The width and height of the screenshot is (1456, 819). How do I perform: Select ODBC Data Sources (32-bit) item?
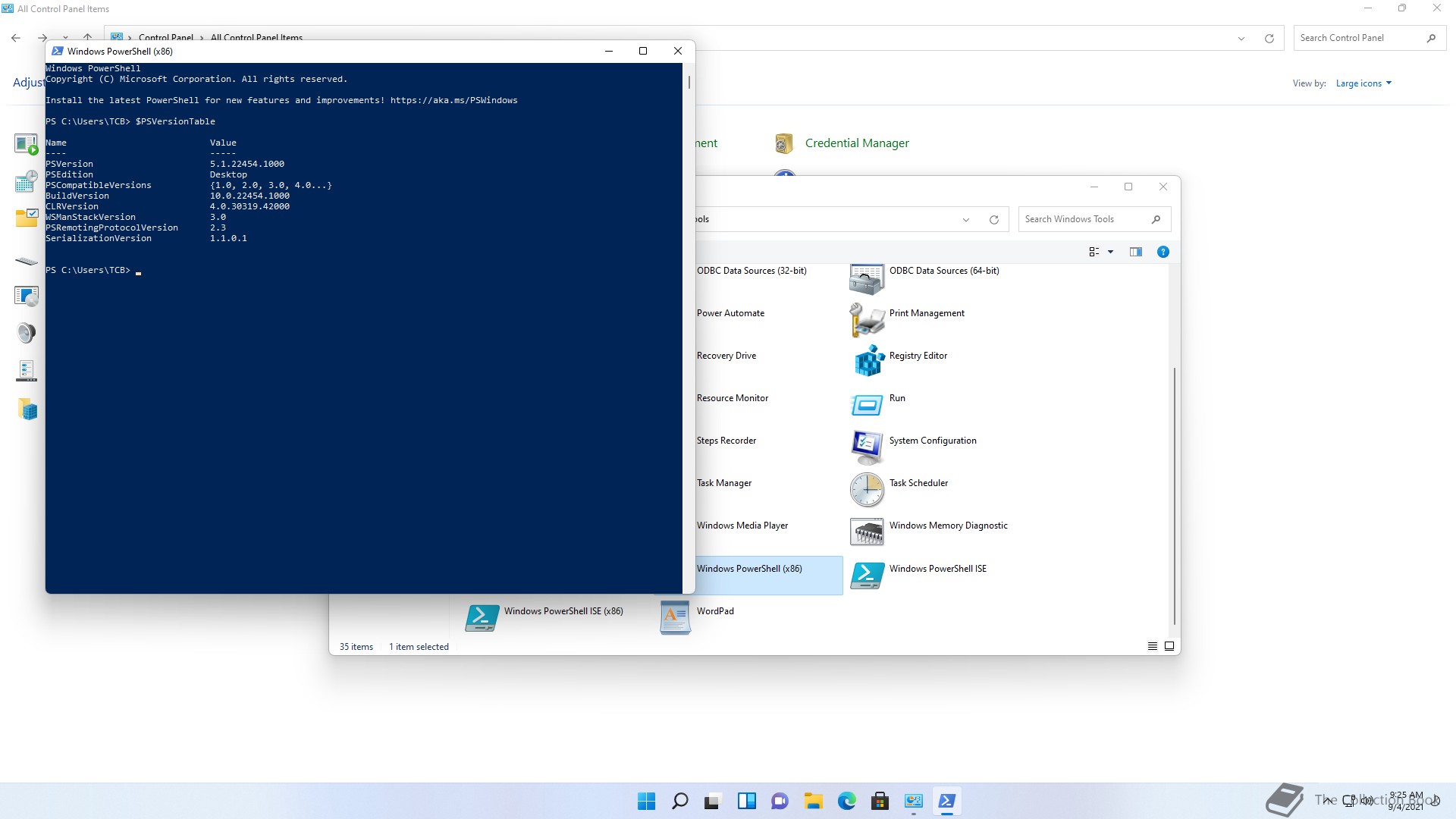pos(751,271)
